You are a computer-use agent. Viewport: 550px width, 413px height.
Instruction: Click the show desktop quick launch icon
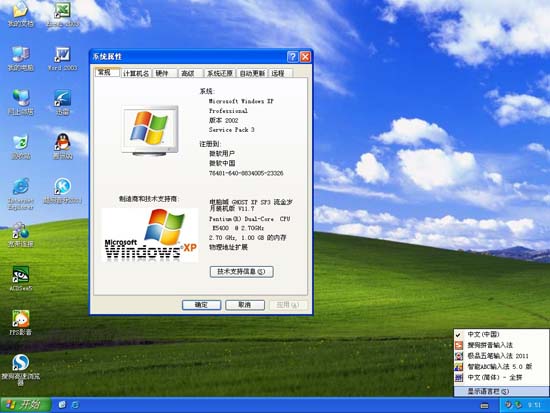coord(62,405)
